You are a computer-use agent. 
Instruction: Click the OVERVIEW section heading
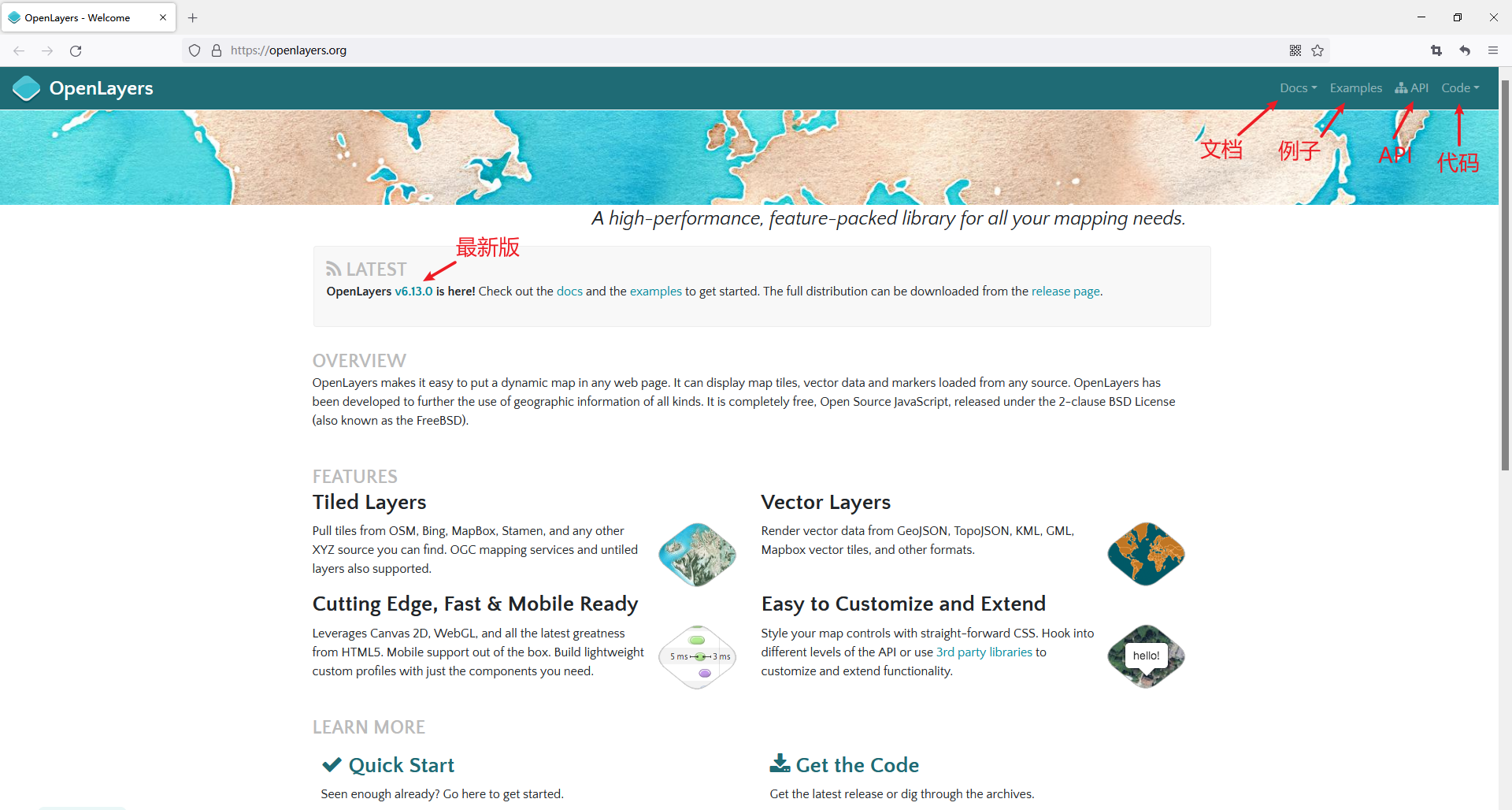point(359,361)
